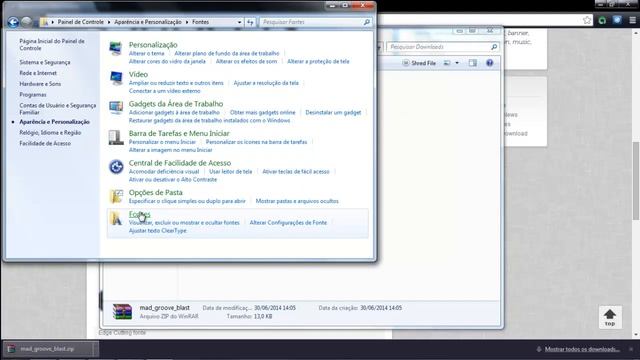Select Programas in the sidebar
This screenshot has height=360, width=640.
[33, 95]
